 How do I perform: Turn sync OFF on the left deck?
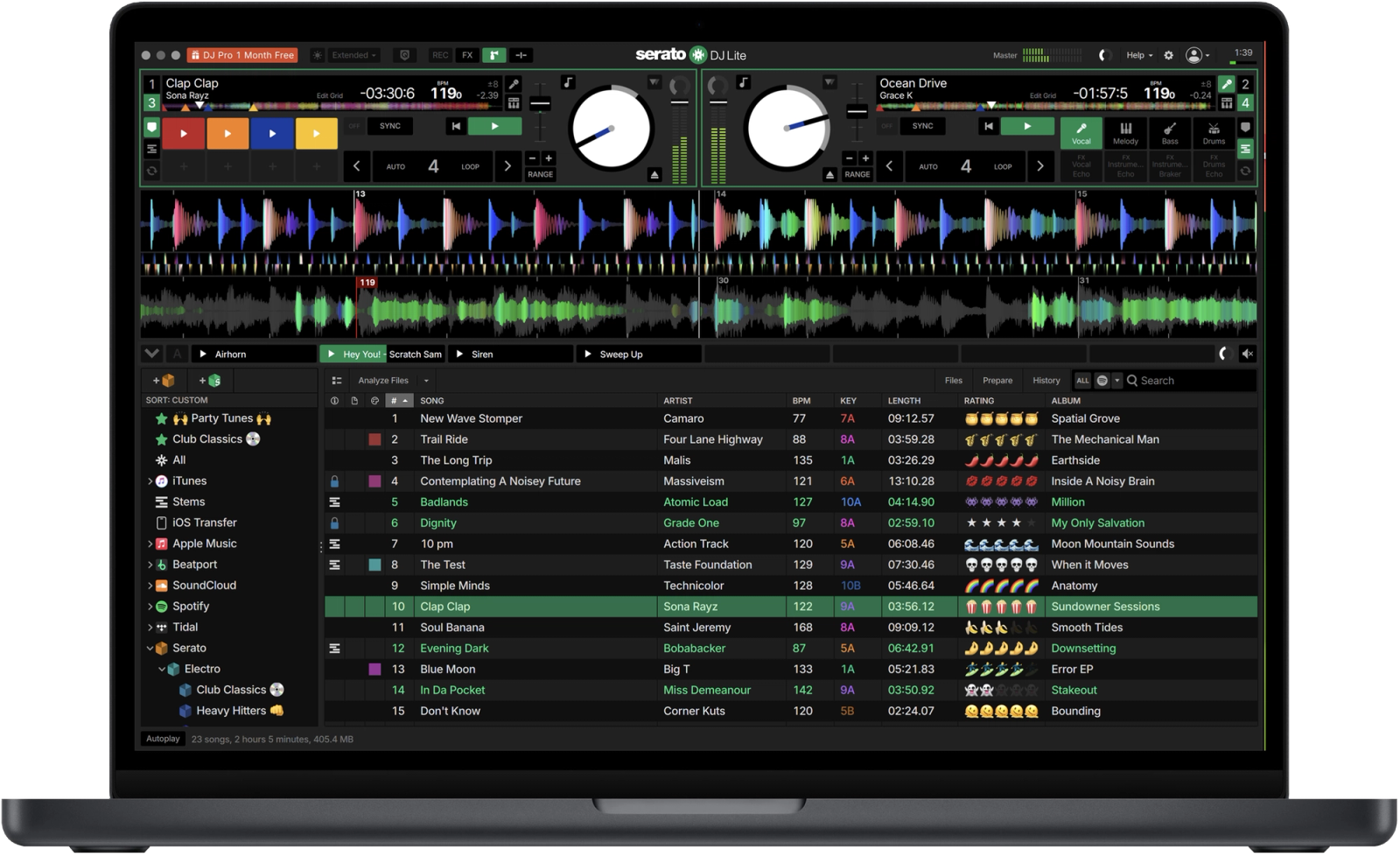point(354,126)
